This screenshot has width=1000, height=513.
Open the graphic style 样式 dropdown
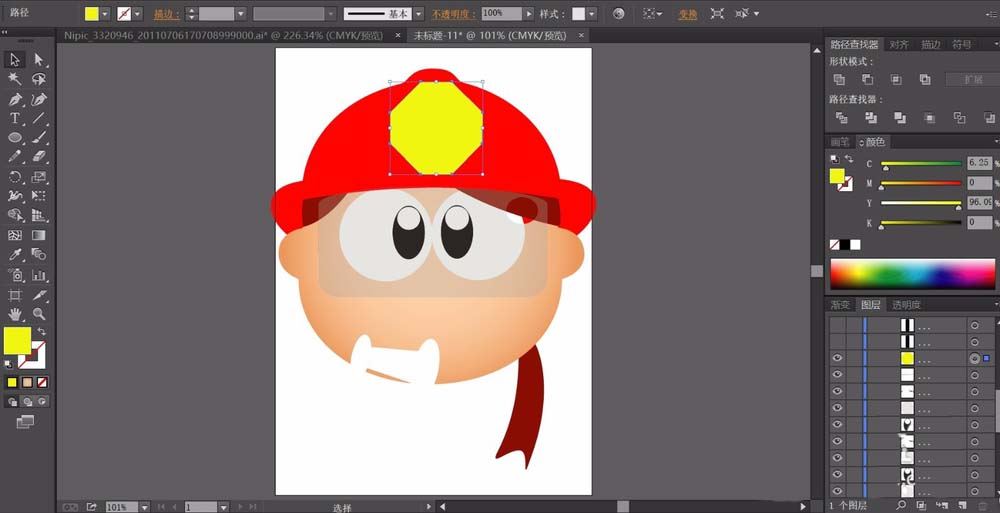pyautogui.click(x=592, y=14)
